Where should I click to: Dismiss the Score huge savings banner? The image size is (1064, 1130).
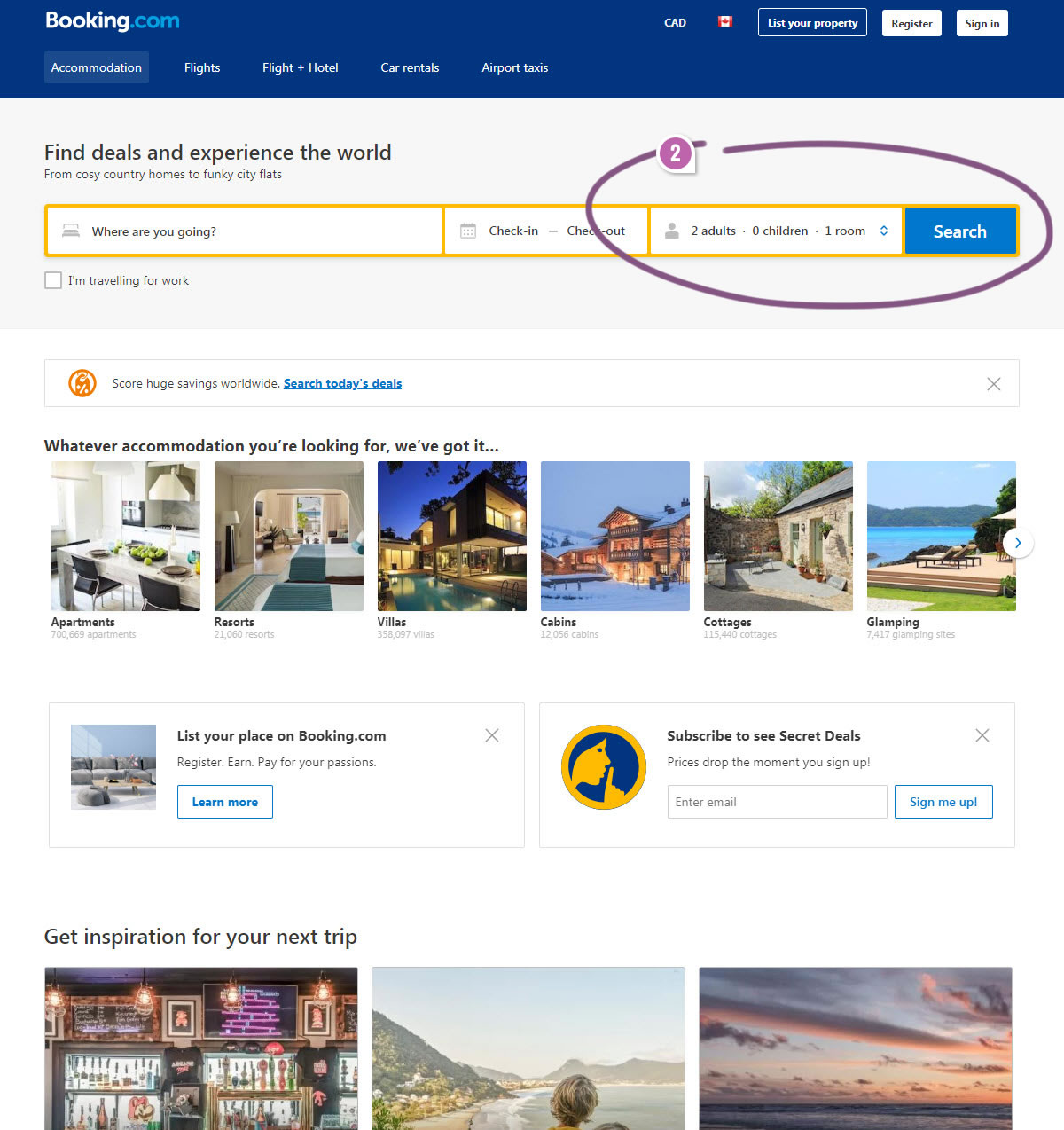993,383
